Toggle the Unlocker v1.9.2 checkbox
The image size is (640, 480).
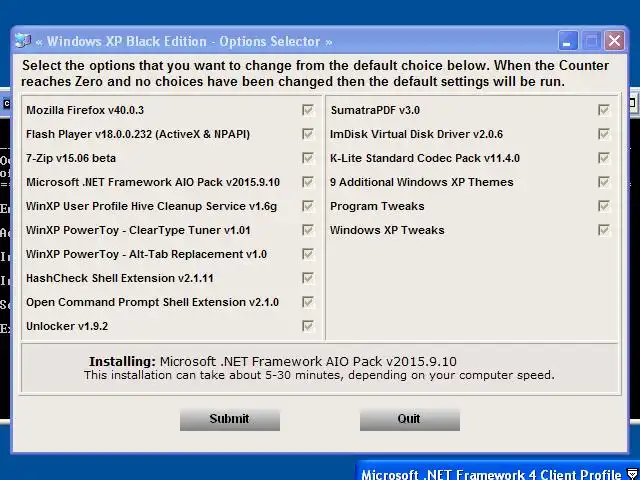(308, 326)
